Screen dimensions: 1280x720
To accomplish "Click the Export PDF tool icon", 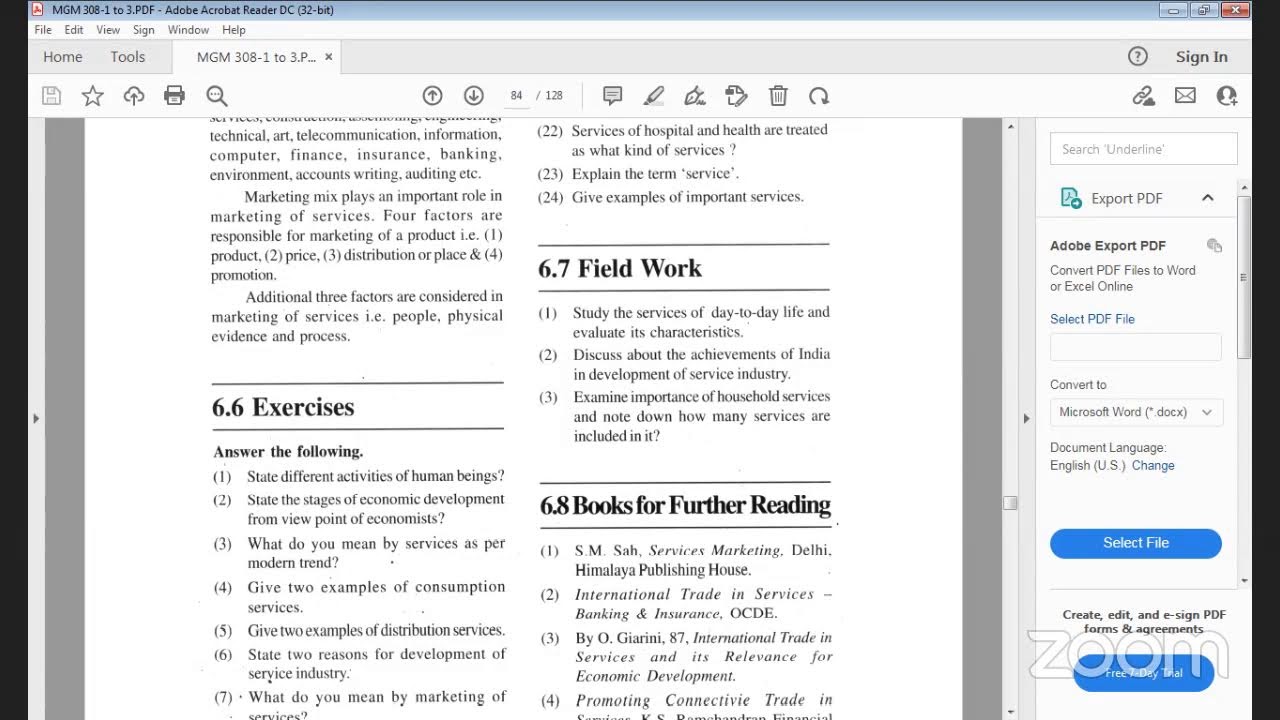I will click(x=1071, y=198).
